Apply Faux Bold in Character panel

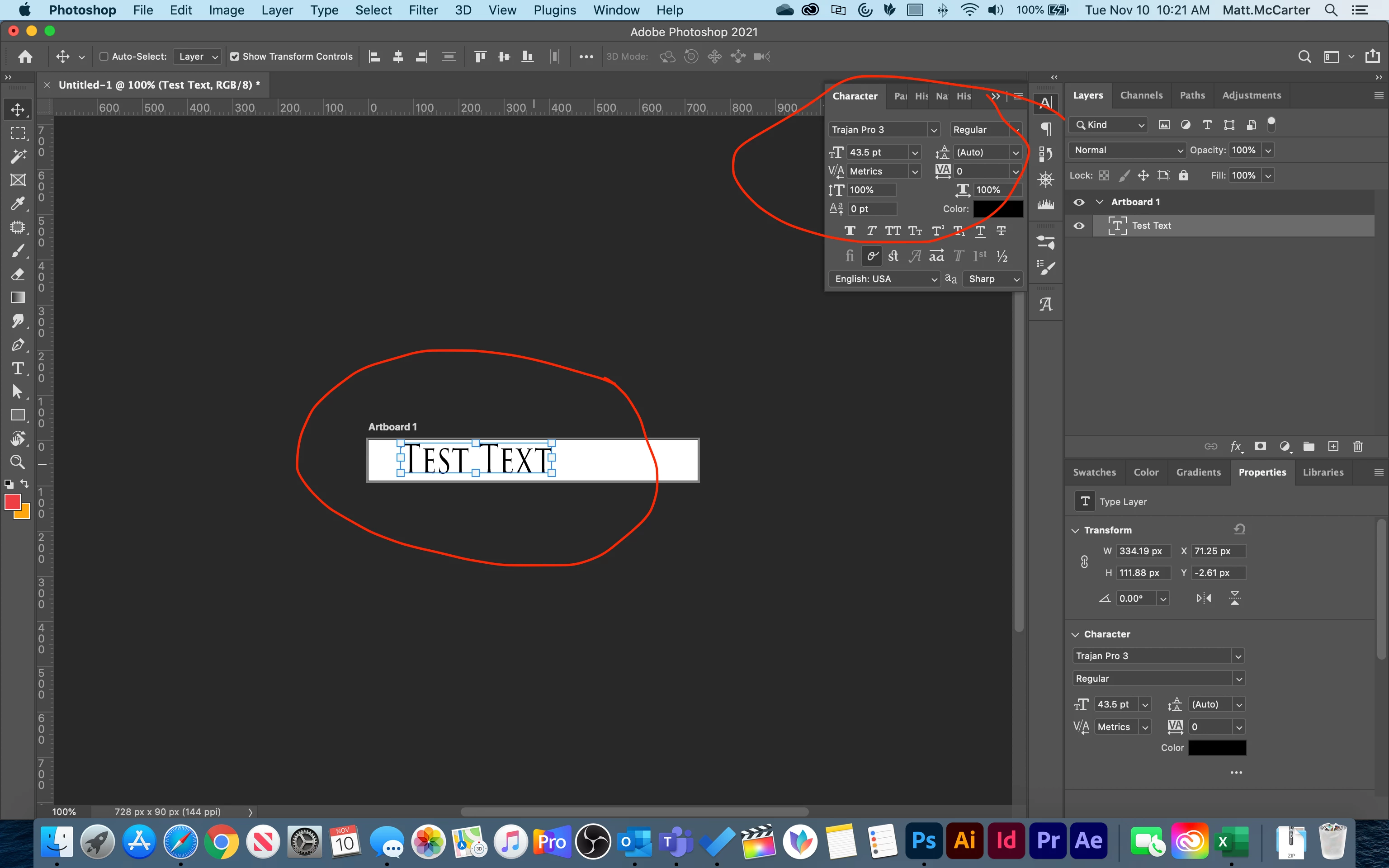[x=850, y=231]
